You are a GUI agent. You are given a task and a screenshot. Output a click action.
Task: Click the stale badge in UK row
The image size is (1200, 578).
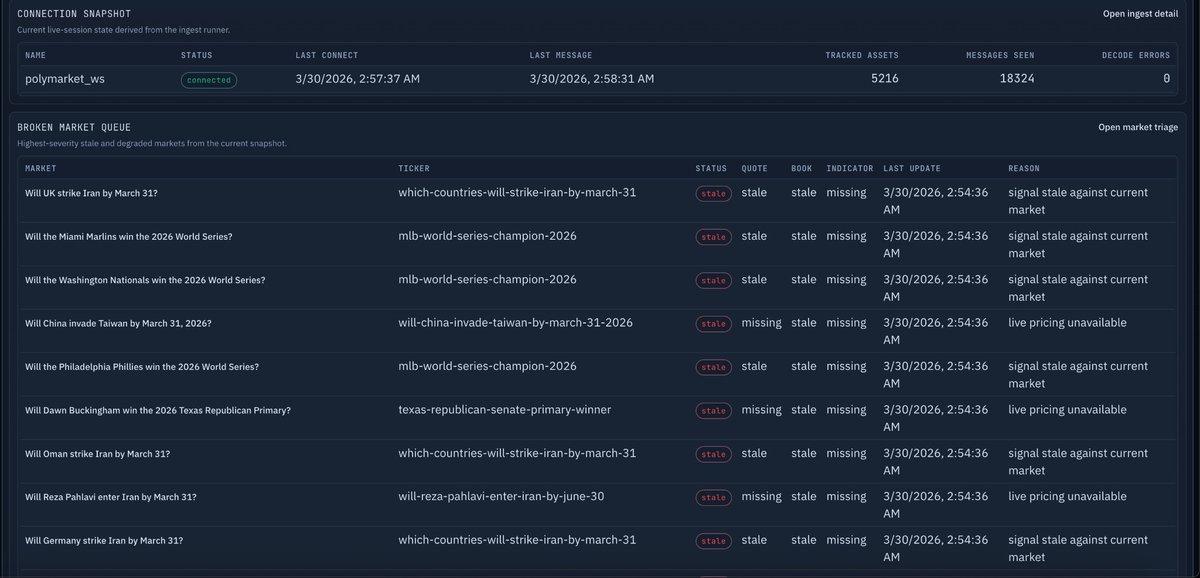714,193
